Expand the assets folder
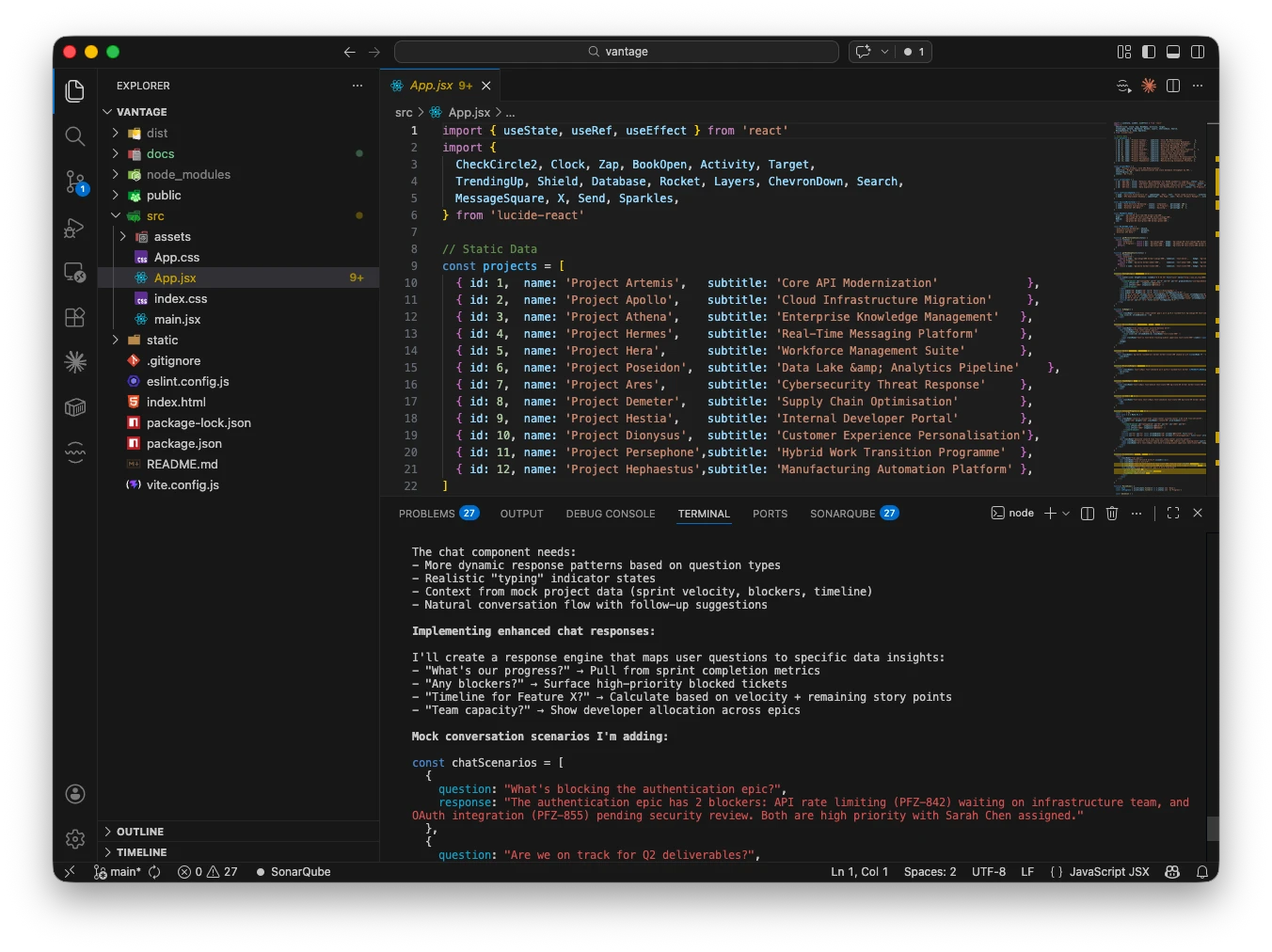This screenshot has width=1272, height=952. 123,236
